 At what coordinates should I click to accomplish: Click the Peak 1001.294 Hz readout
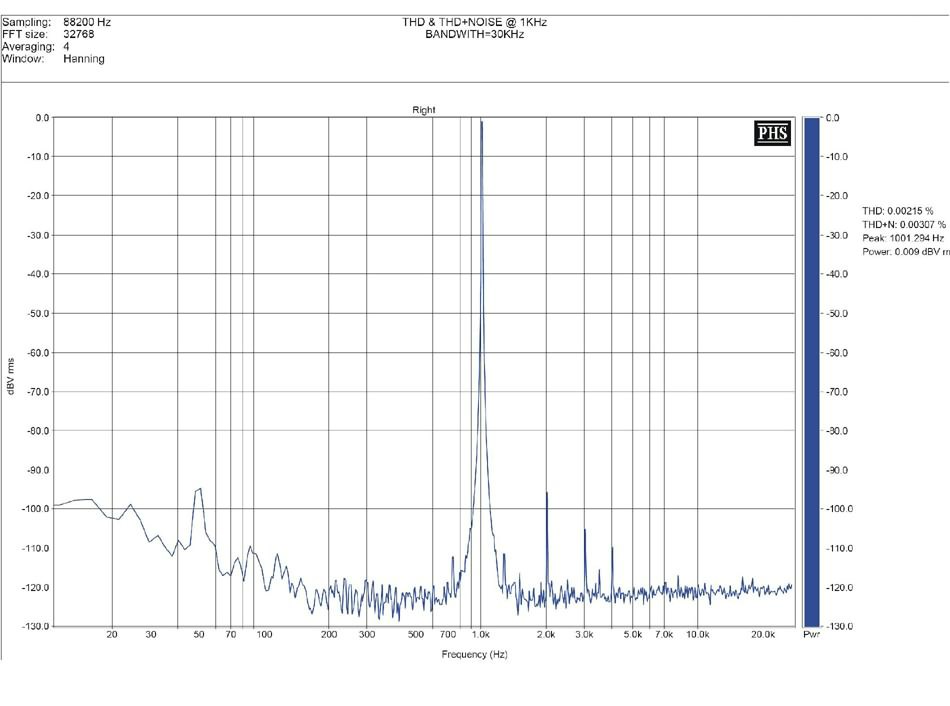903,238
